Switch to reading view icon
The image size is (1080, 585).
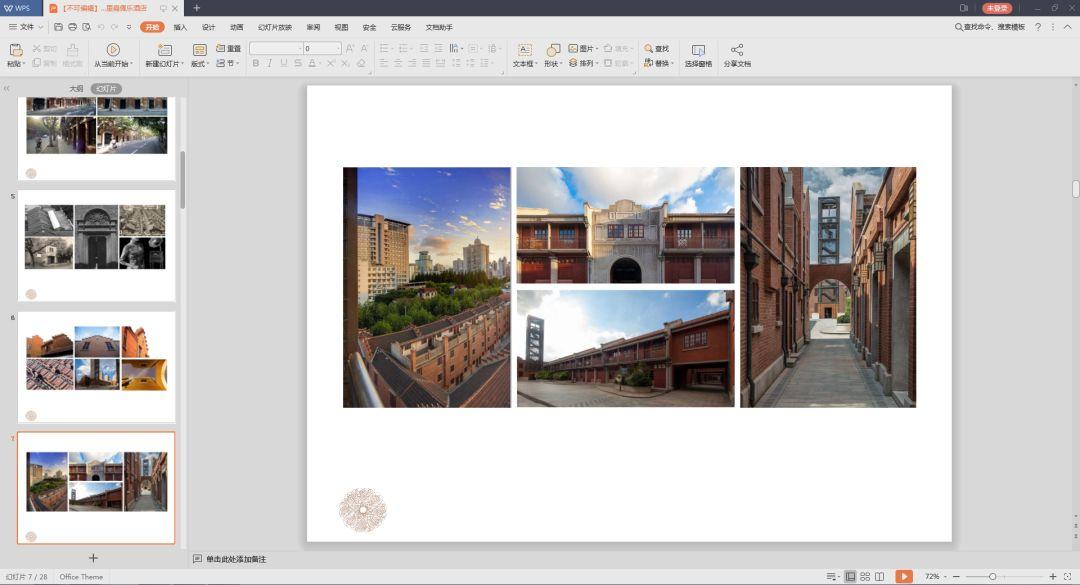(x=880, y=576)
